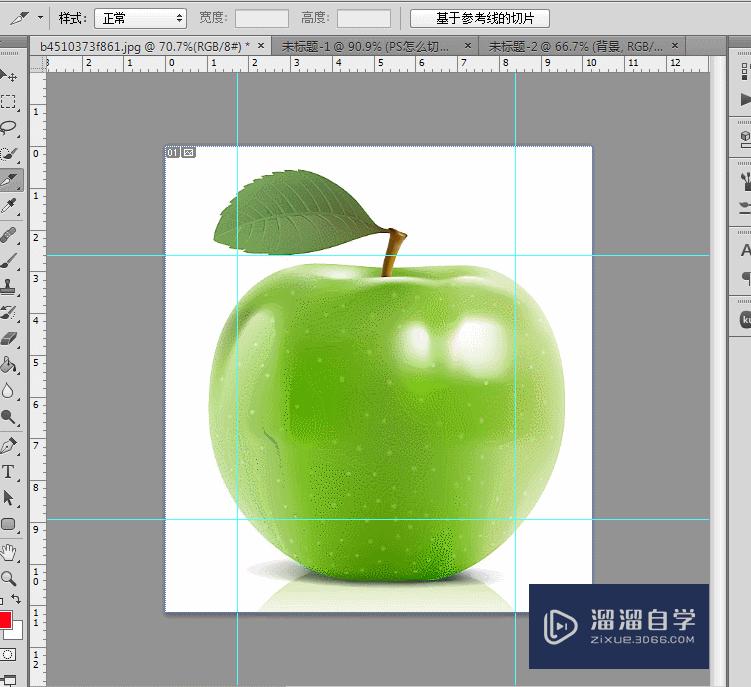Open the white background color picker
This screenshot has width=751, height=687.
[x=17, y=632]
